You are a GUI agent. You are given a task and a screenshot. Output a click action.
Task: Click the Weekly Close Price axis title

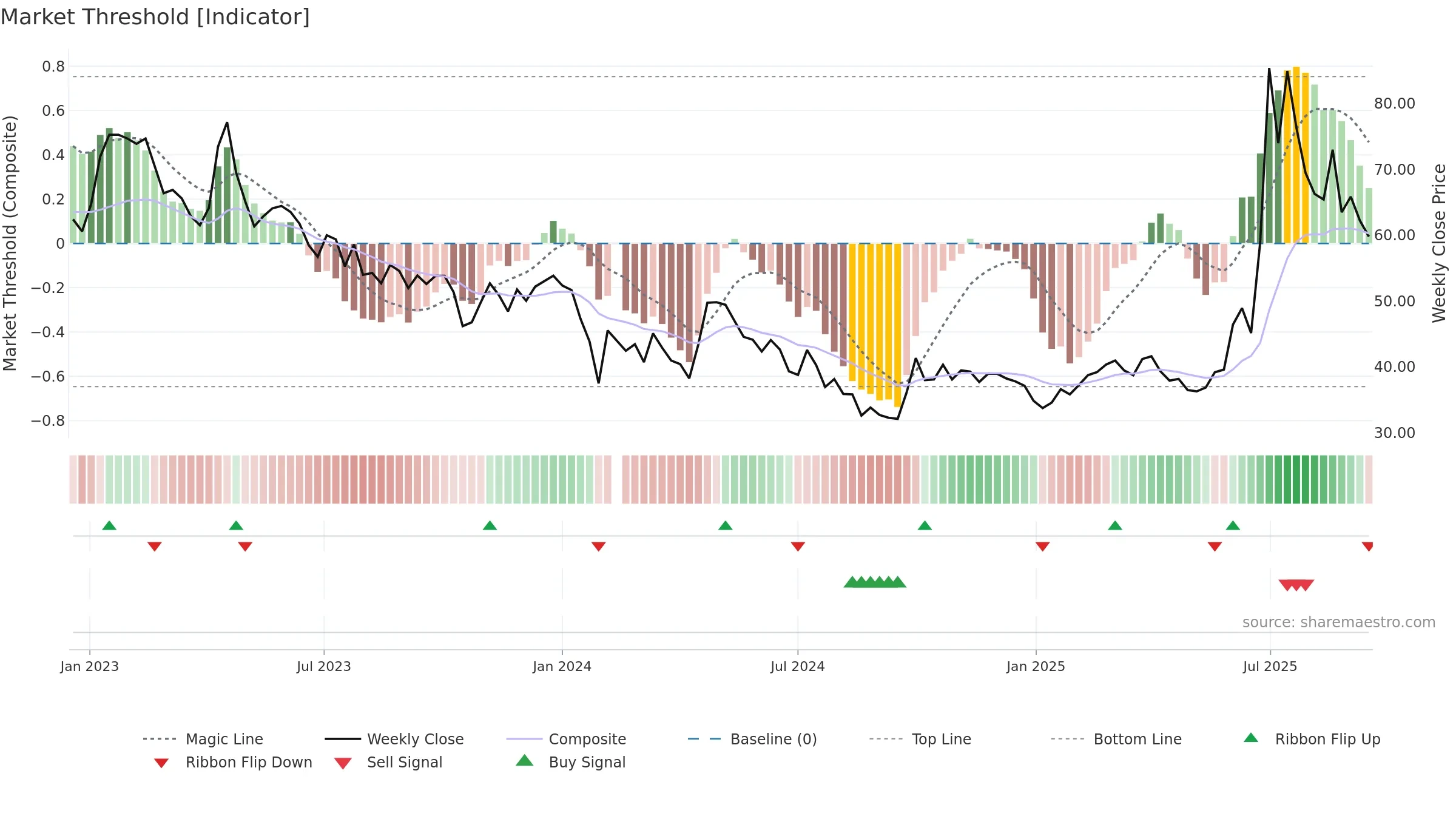pyautogui.click(x=1438, y=243)
